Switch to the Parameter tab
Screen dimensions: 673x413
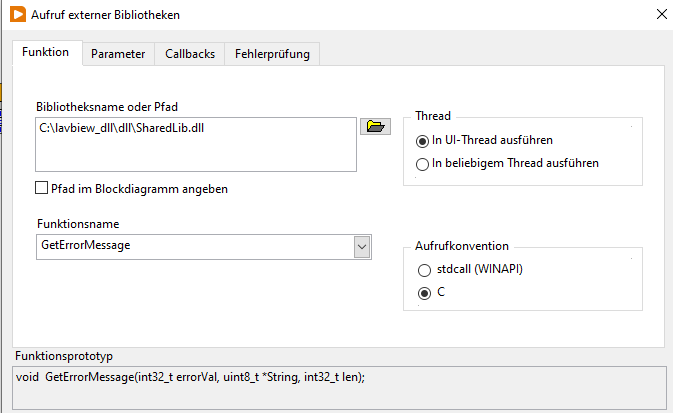point(118,54)
